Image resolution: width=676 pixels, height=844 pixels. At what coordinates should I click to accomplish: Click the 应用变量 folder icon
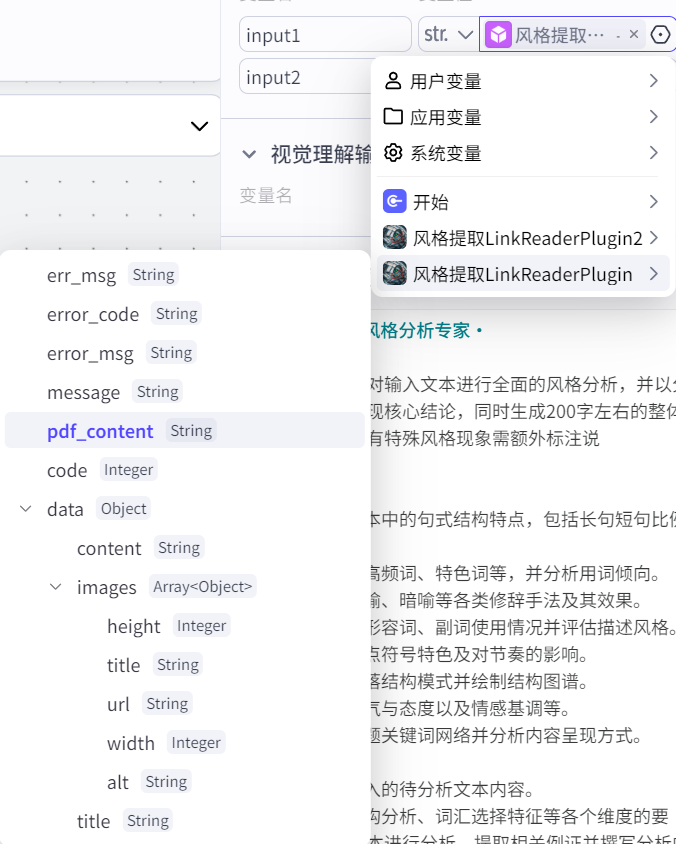[393, 117]
